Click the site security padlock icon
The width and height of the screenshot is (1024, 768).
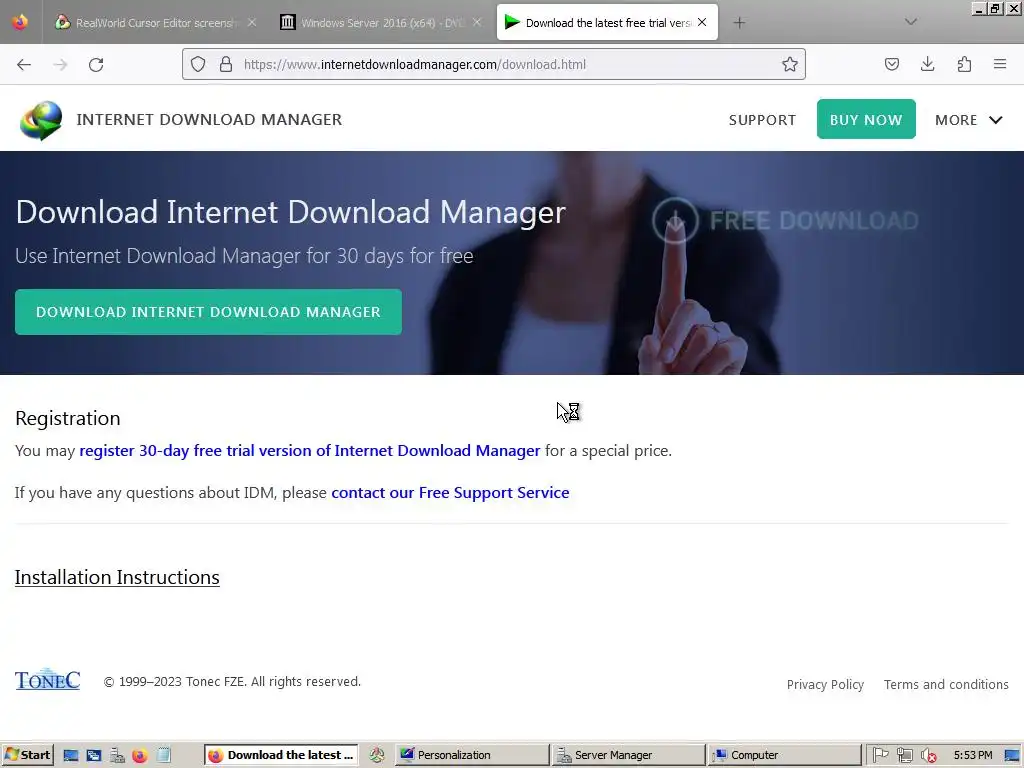[x=226, y=64]
